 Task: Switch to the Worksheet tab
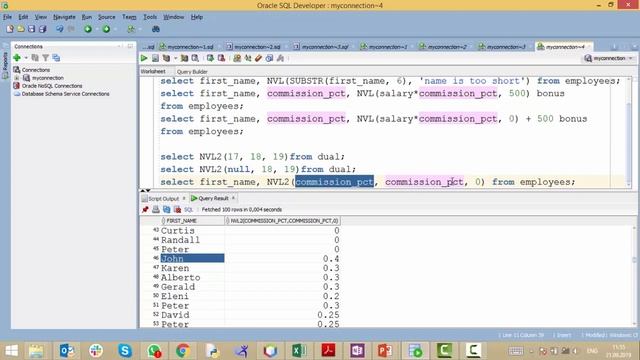point(153,71)
